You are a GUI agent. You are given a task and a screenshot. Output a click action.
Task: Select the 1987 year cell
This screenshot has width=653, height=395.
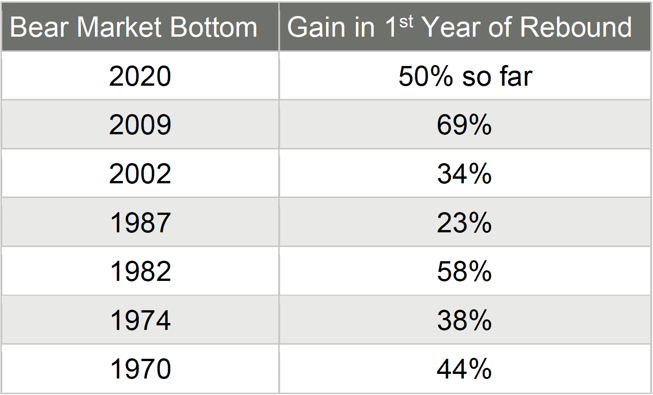(x=140, y=222)
